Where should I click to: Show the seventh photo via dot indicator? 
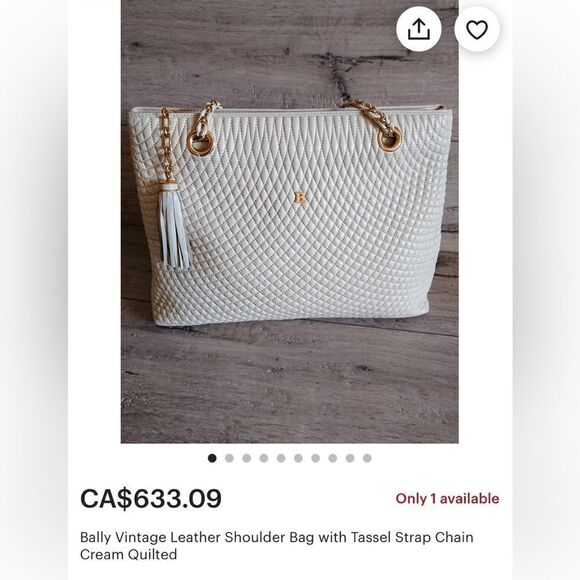coord(316,458)
